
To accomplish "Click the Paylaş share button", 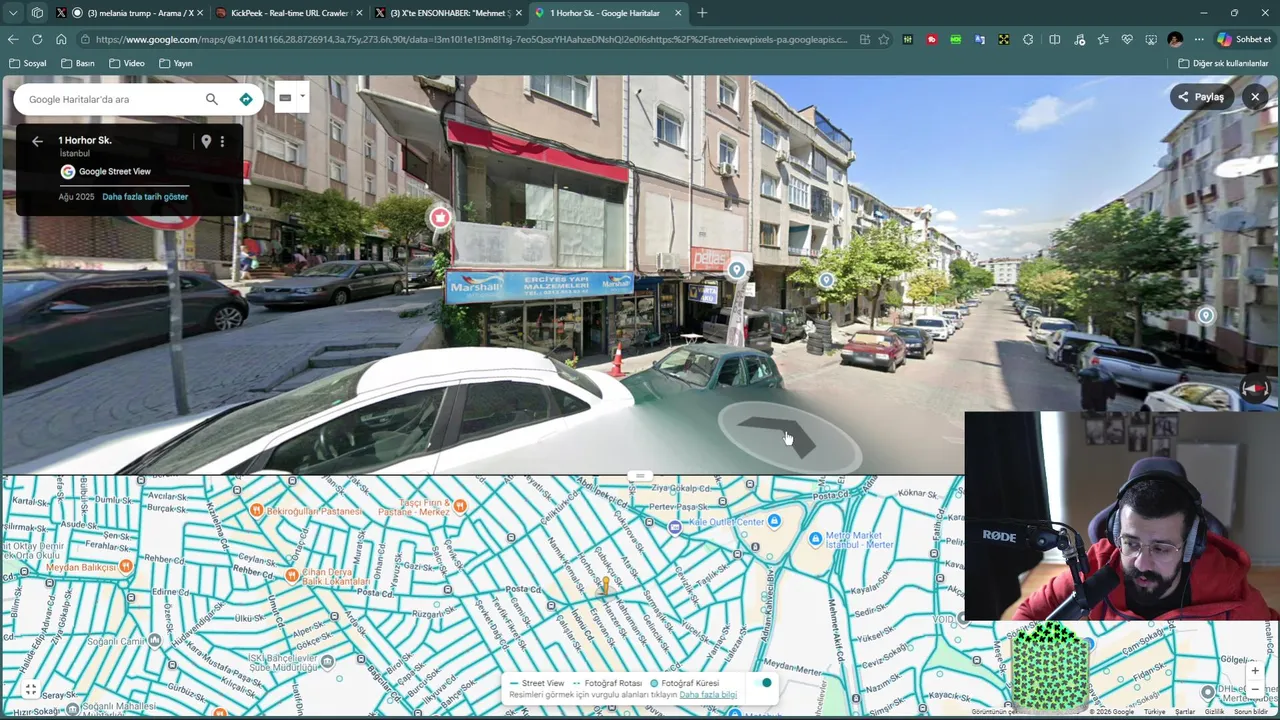I will click(x=1202, y=97).
